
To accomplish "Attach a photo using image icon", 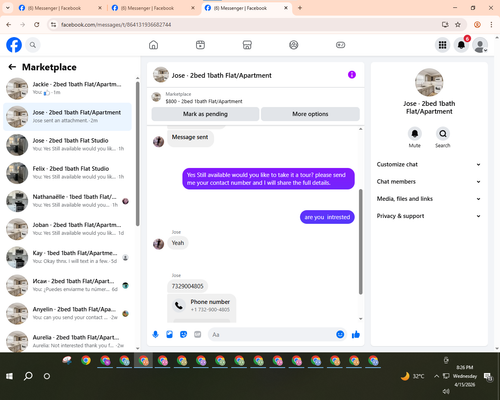I will (x=169, y=334).
